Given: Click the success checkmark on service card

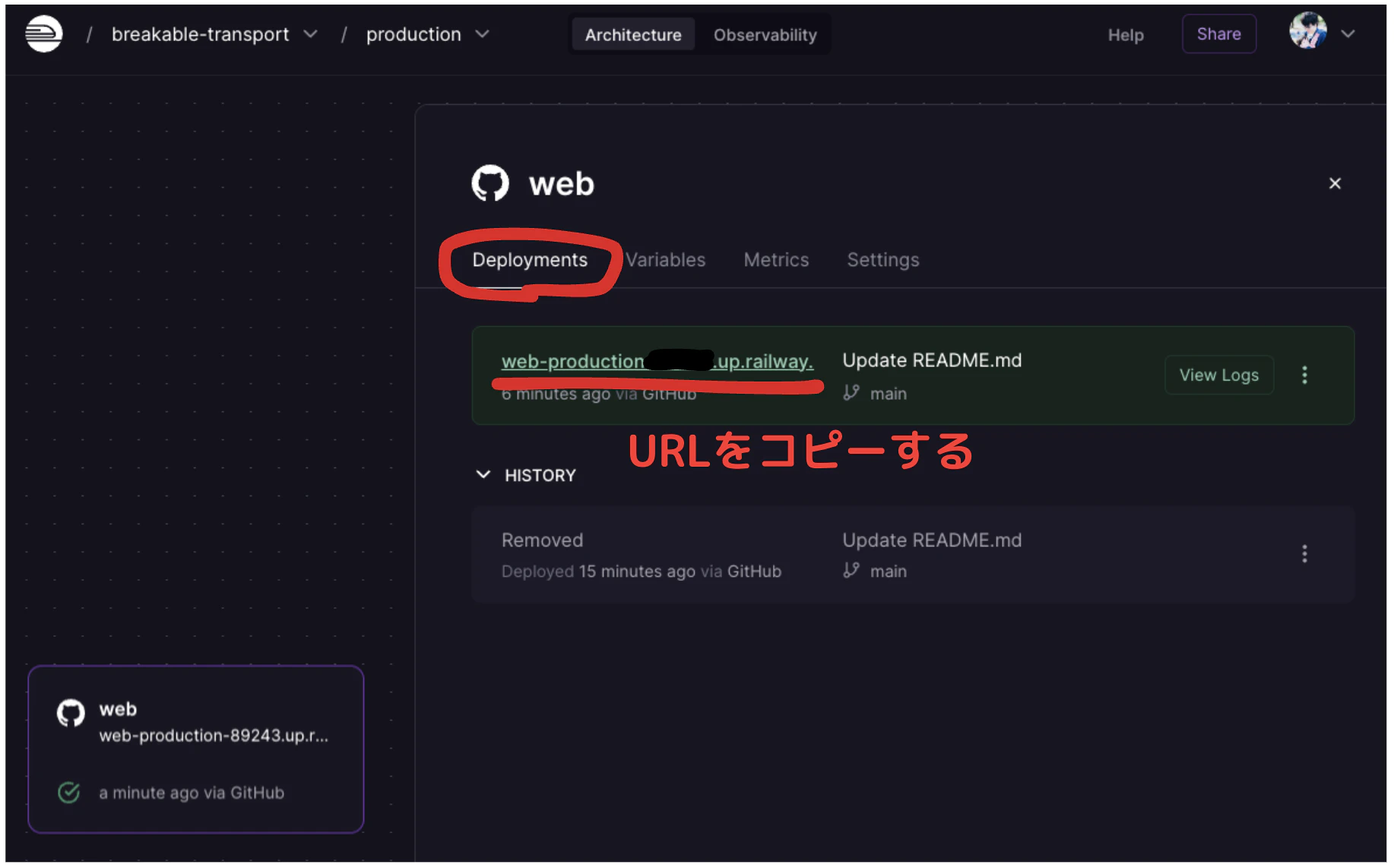Looking at the screenshot, I should [68, 793].
